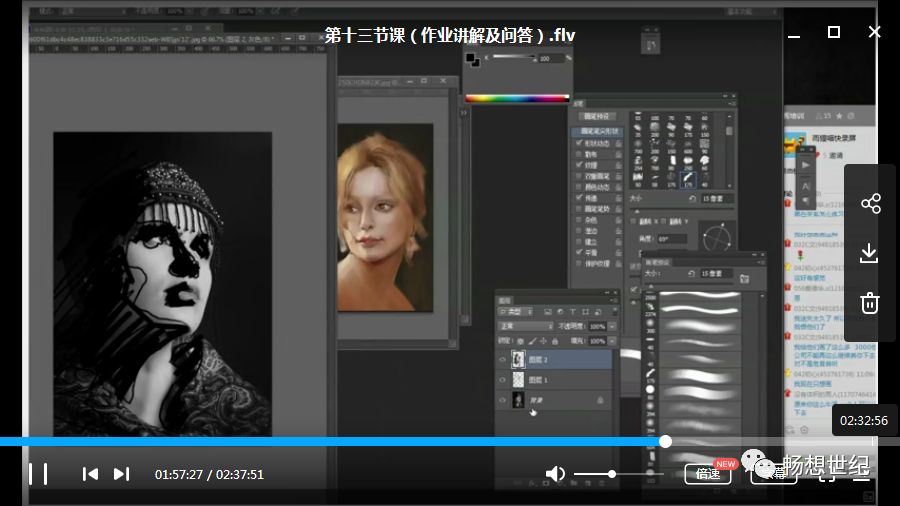Toggle the 平滑 checkbox
This screenshot has height=506, width=900.
pyautogui.click(x=579, y=252)
